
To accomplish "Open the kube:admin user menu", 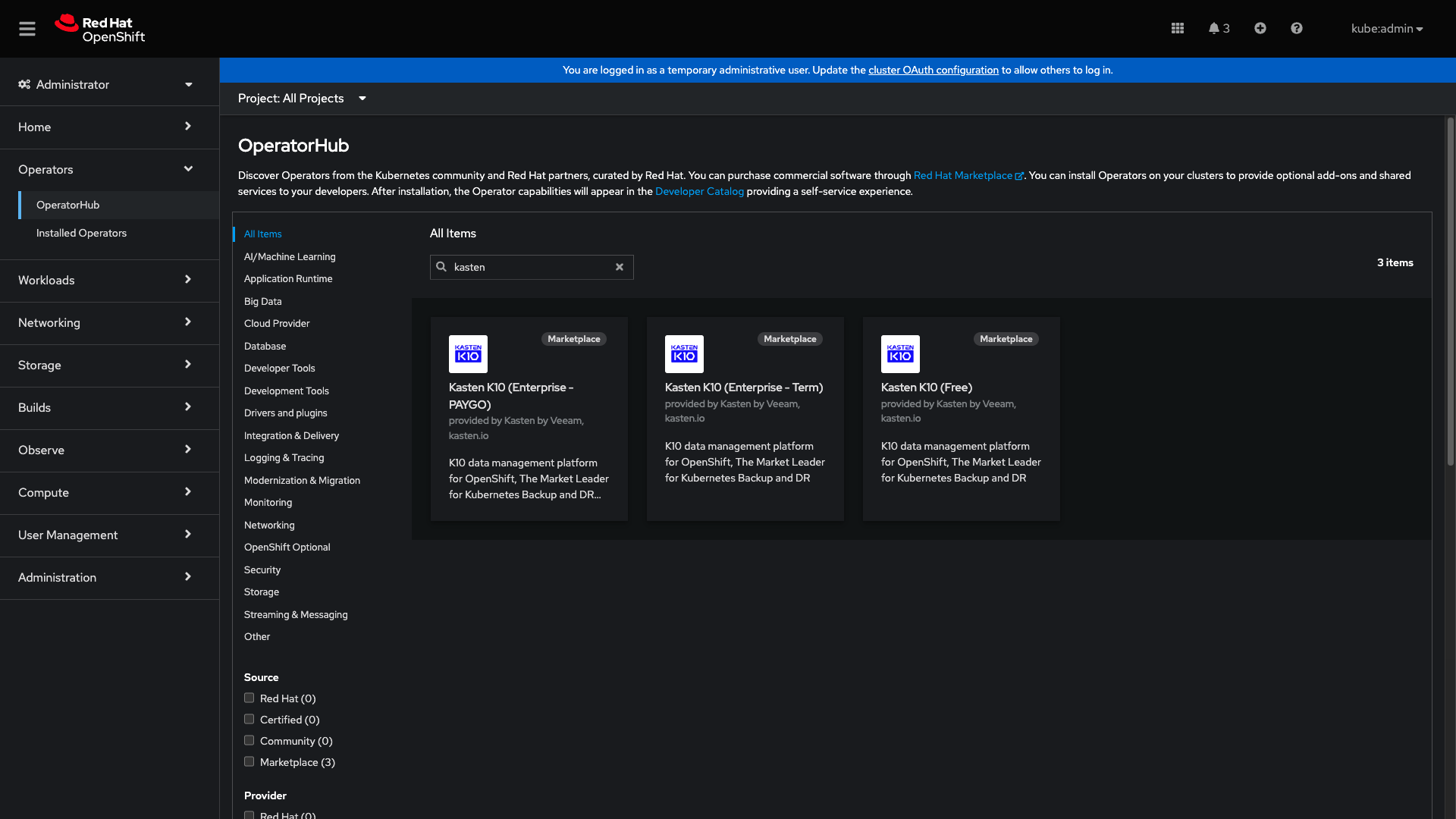I will [x=1386, y=29].
